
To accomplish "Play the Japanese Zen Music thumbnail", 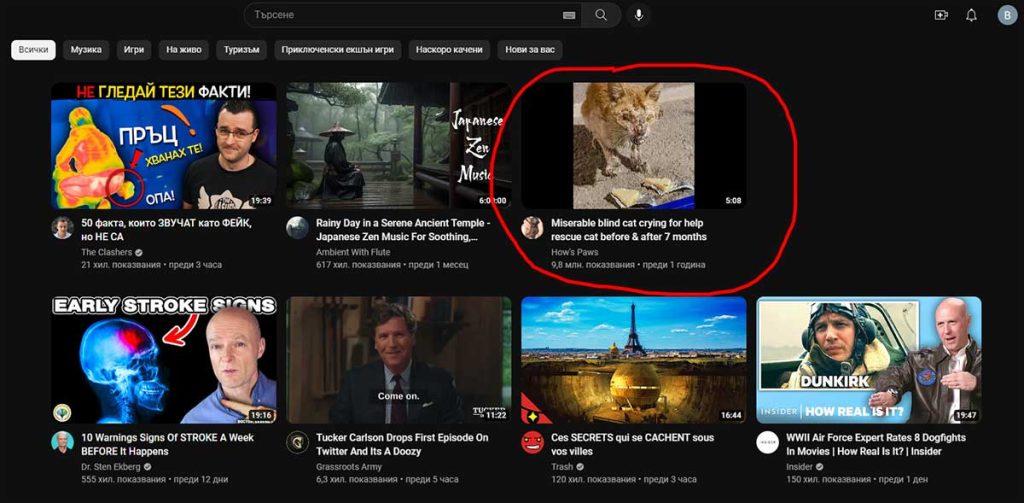I will pos(399,145).
